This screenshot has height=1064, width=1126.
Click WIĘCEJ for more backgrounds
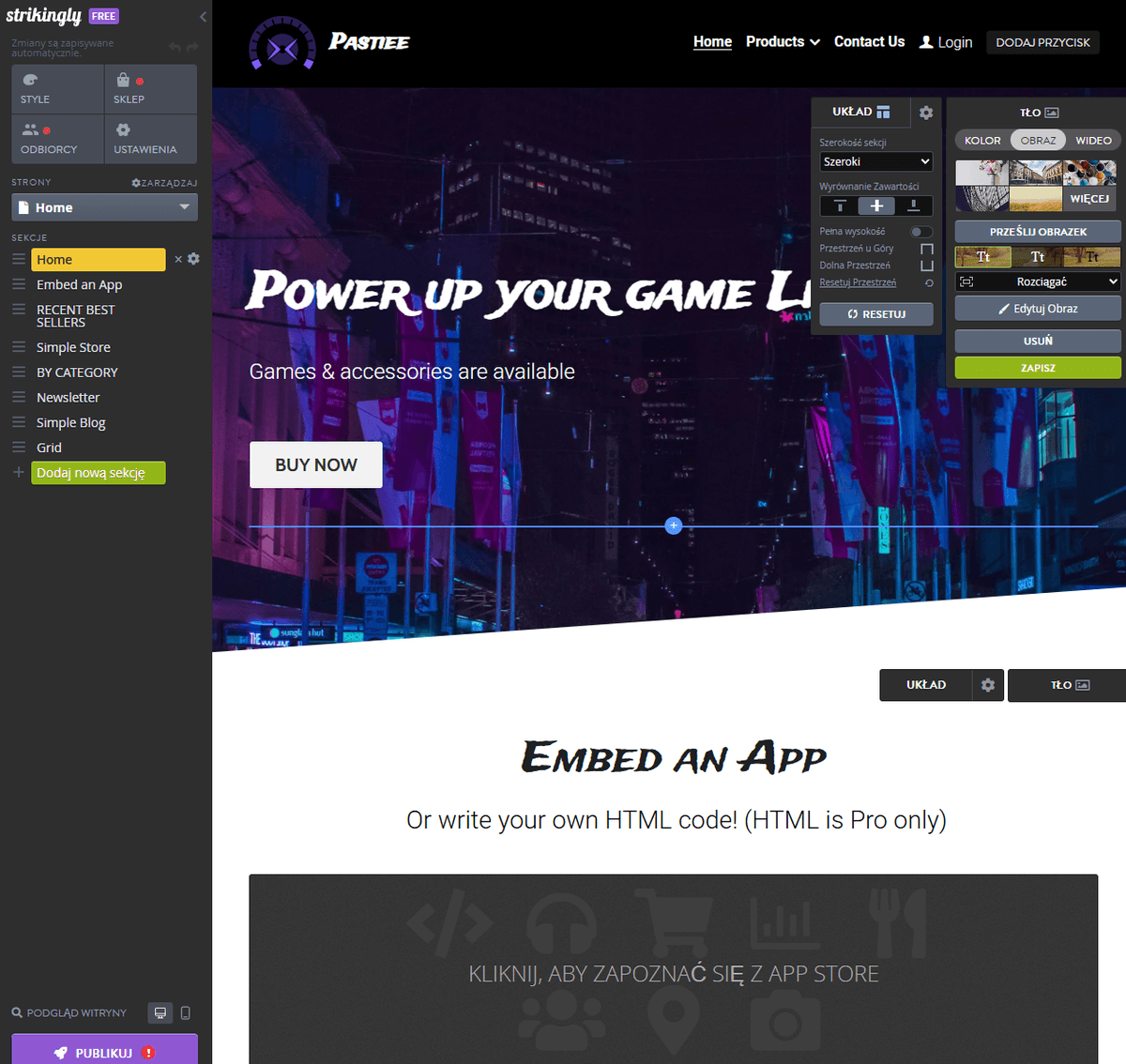[x=1090, y=198]
